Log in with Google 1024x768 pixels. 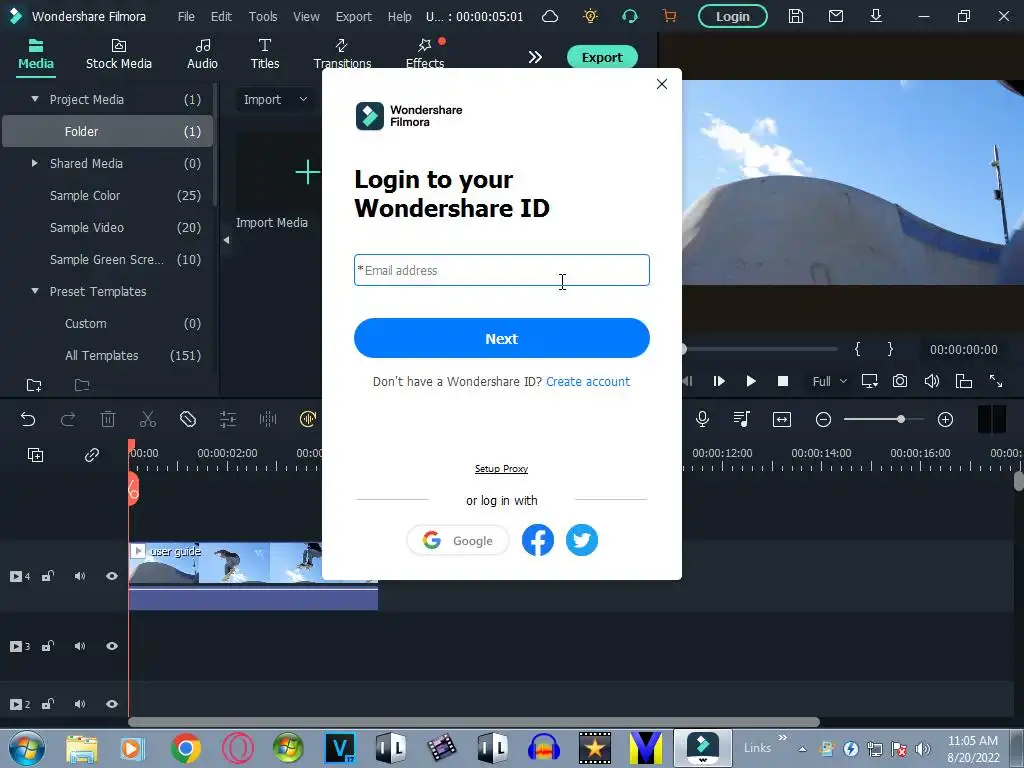click(x=457, y=540)
